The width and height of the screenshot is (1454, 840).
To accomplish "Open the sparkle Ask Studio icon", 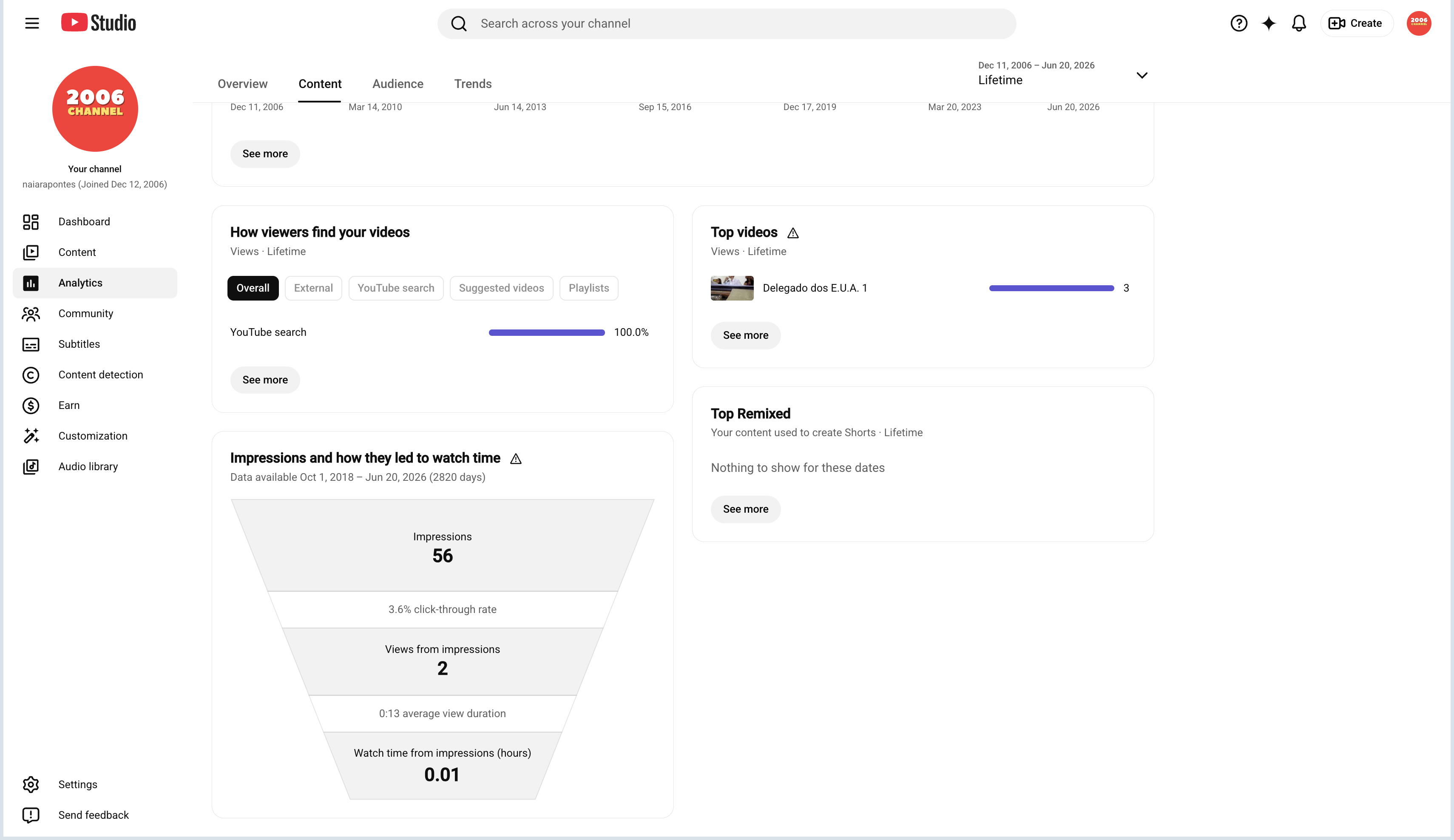I will 1268,23.
